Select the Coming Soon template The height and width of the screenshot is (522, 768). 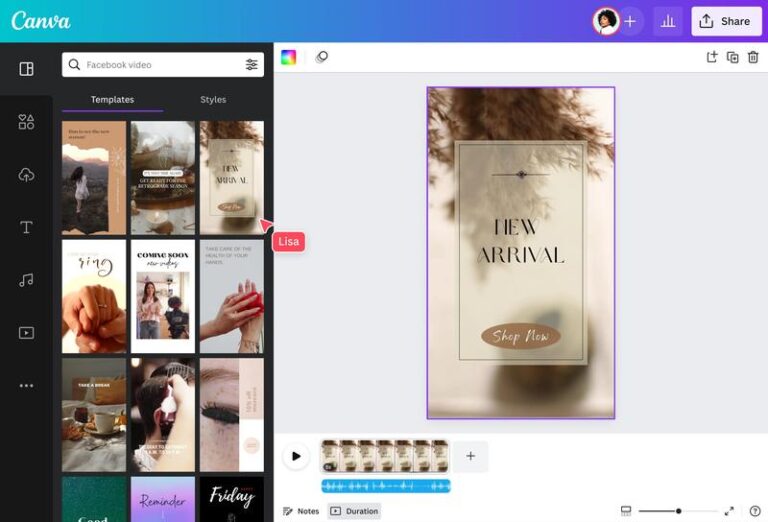[163, 296]
